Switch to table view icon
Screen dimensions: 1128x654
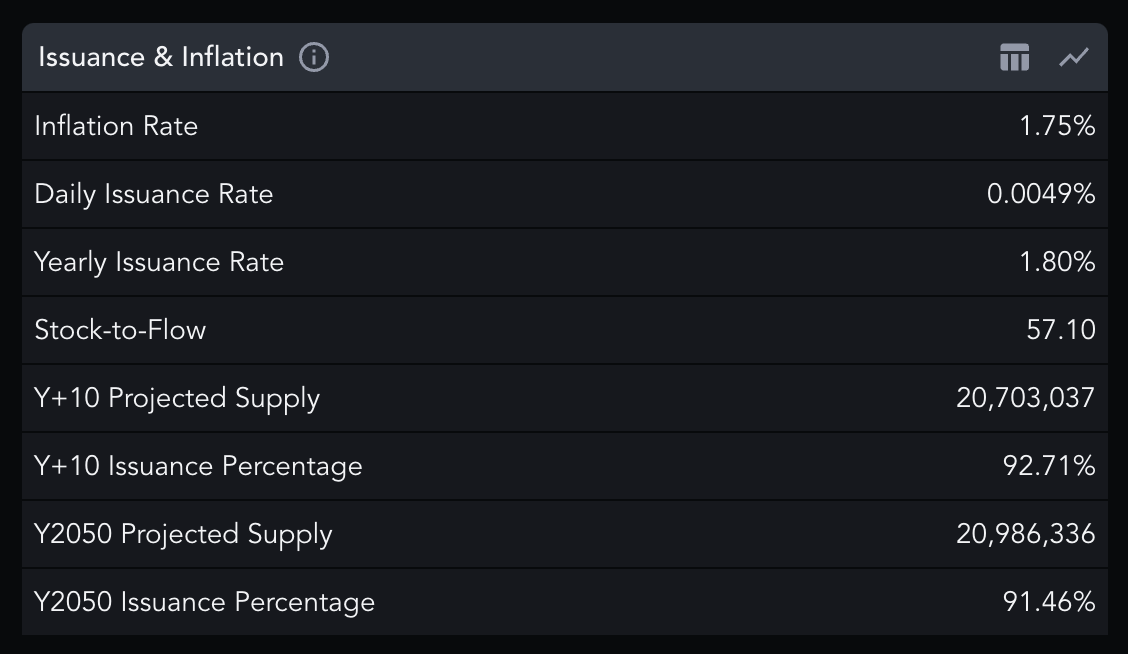click(x=1014, y=58)
